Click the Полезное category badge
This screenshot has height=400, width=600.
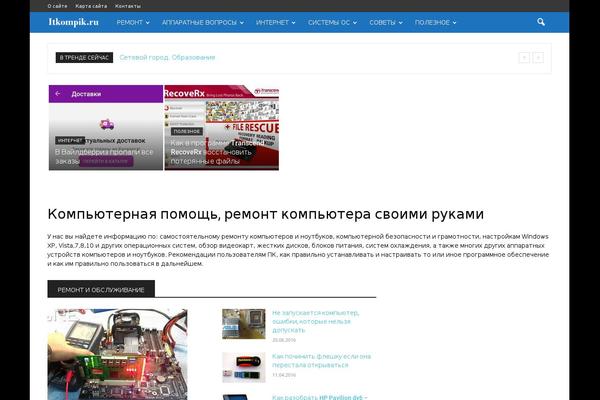pyautogui.click(x=187, y=131)
